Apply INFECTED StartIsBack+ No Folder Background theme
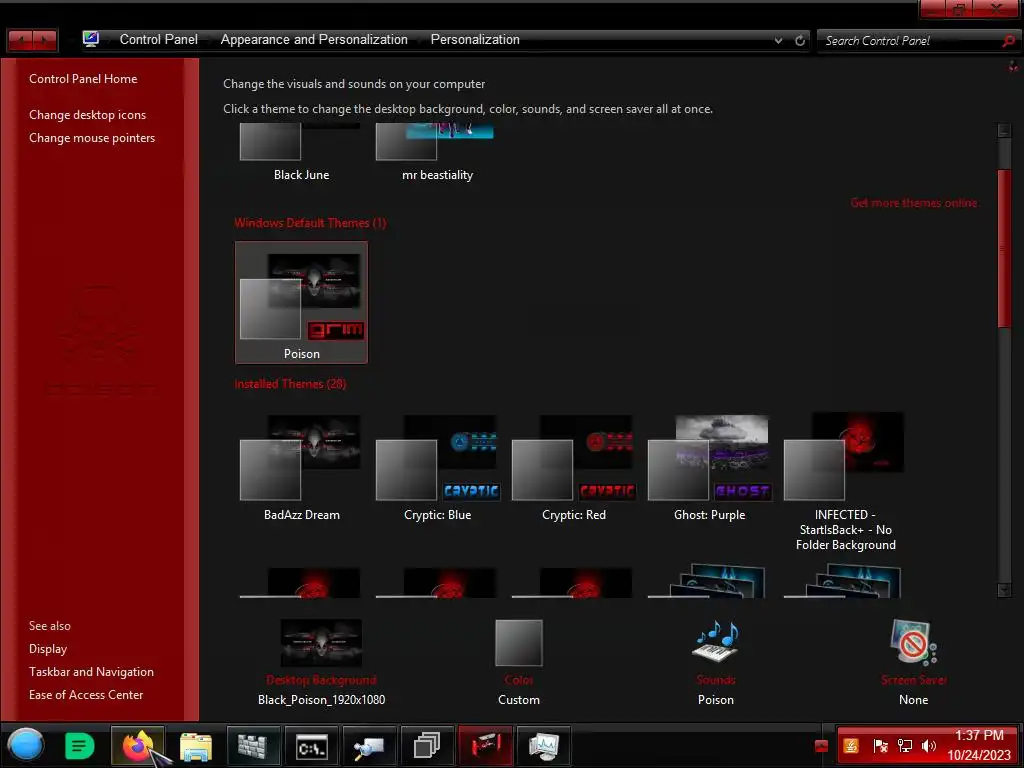 coord(845,482)
